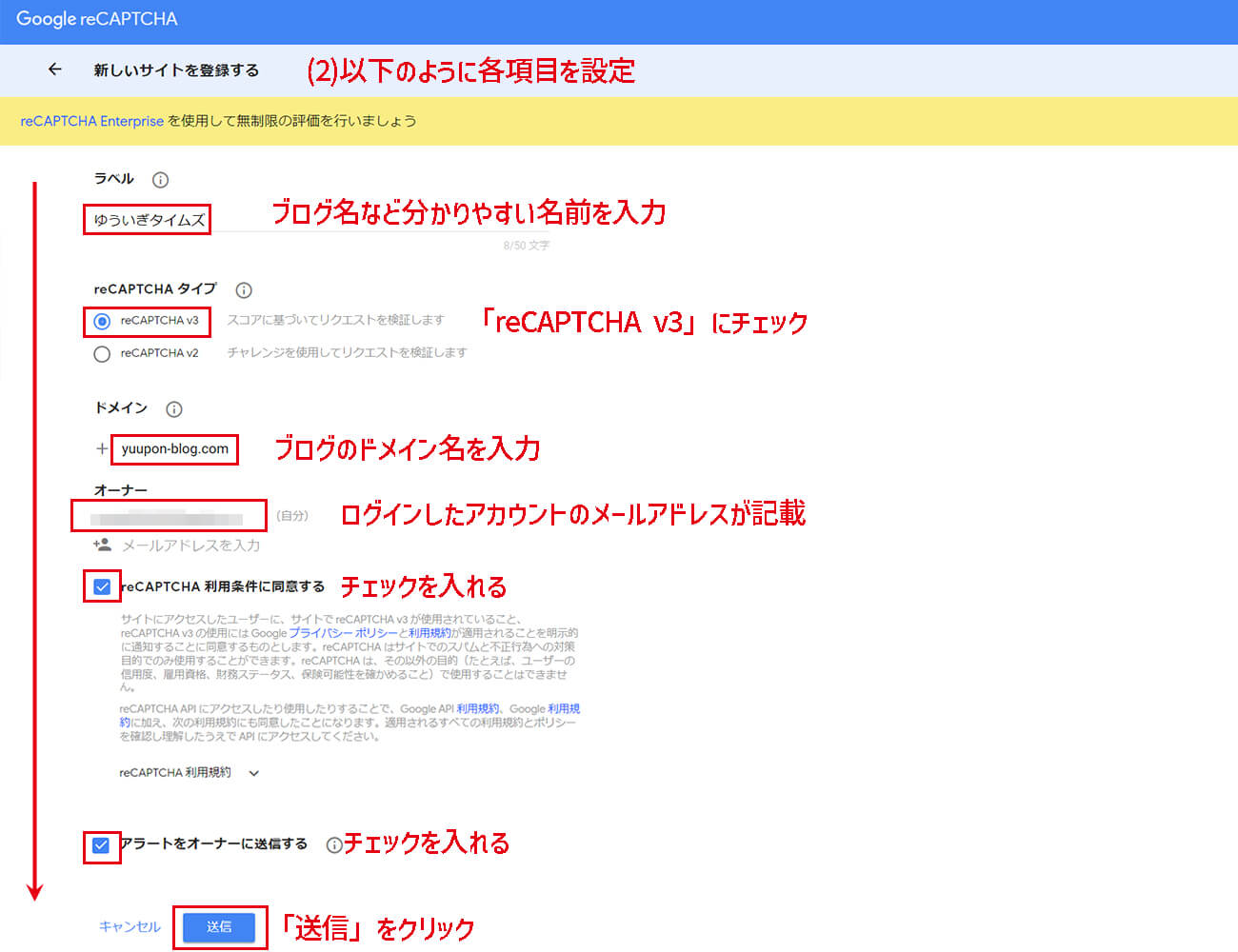1238x952 pixels.
Task: Open info icon next to ラベル
Action: click(x=161, y=180)
